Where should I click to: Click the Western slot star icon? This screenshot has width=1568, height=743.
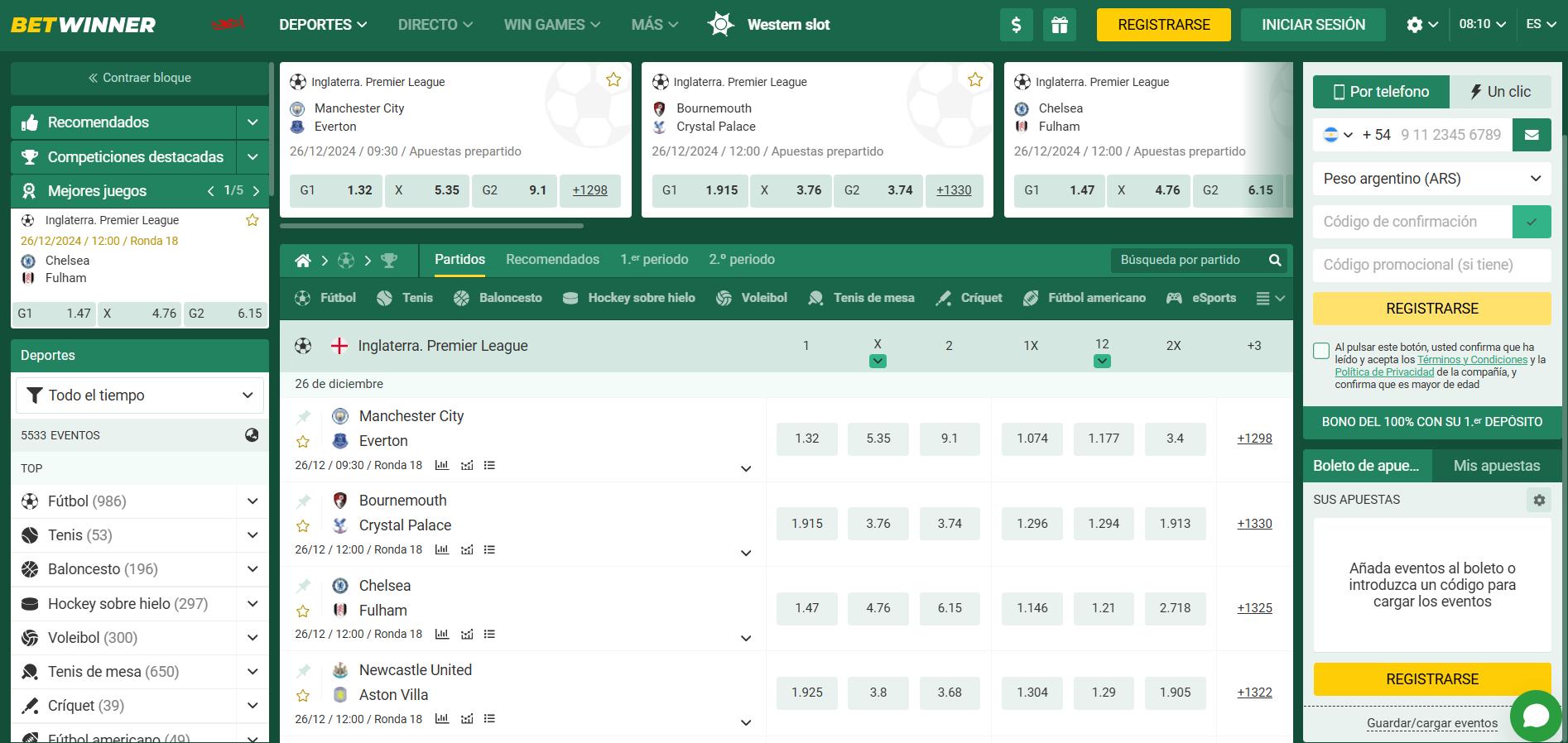(721, 24)
